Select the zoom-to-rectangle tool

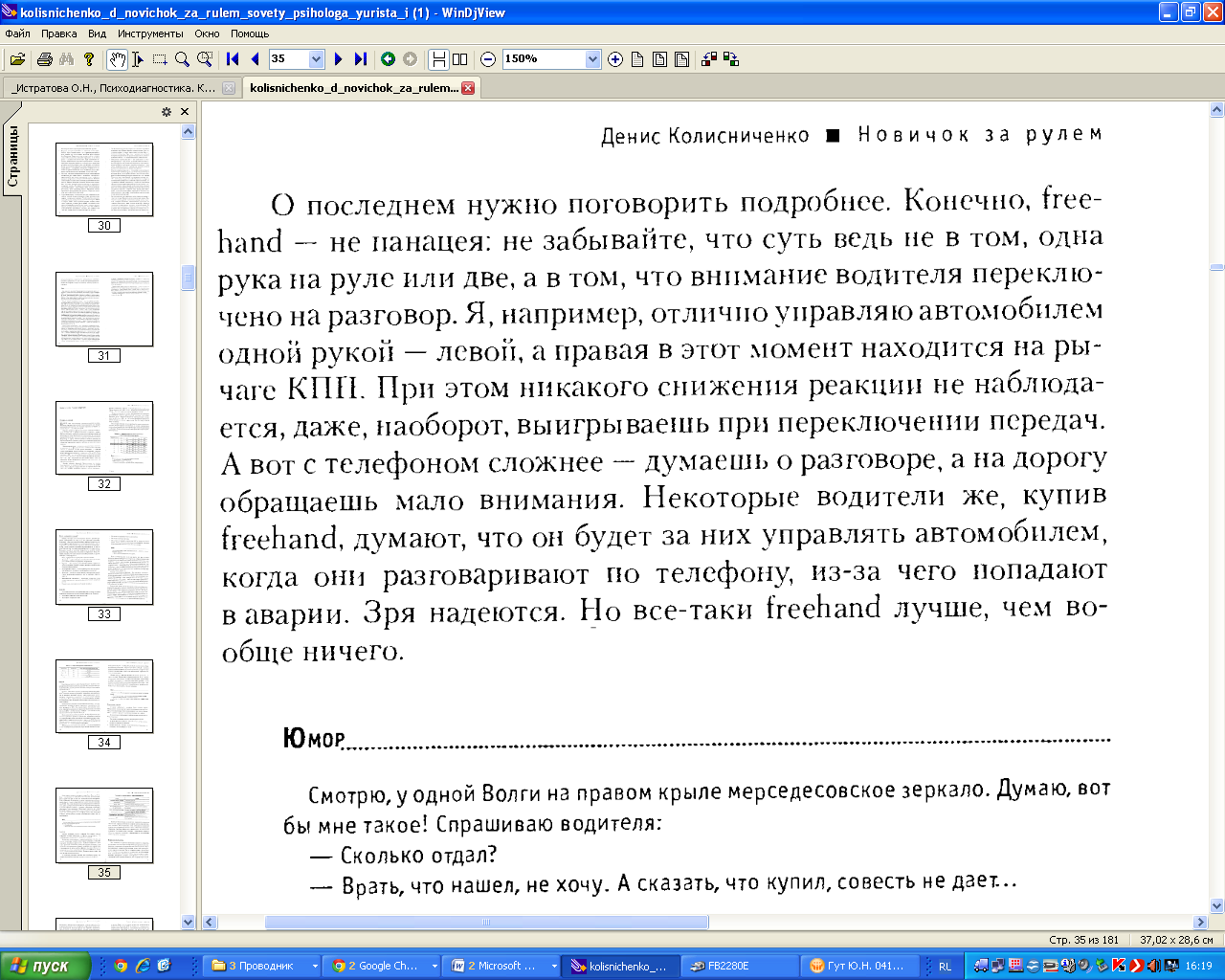coord(204,59)
